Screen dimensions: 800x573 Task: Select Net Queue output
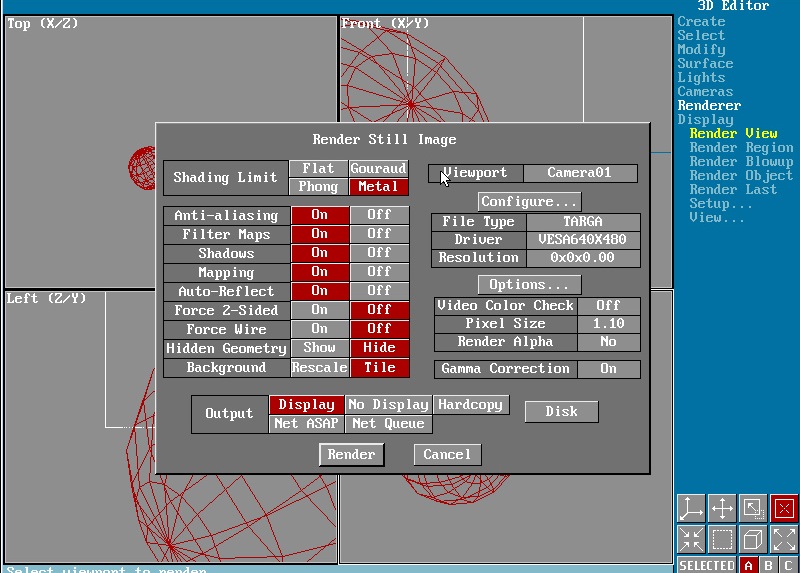[x=388, y=423]
